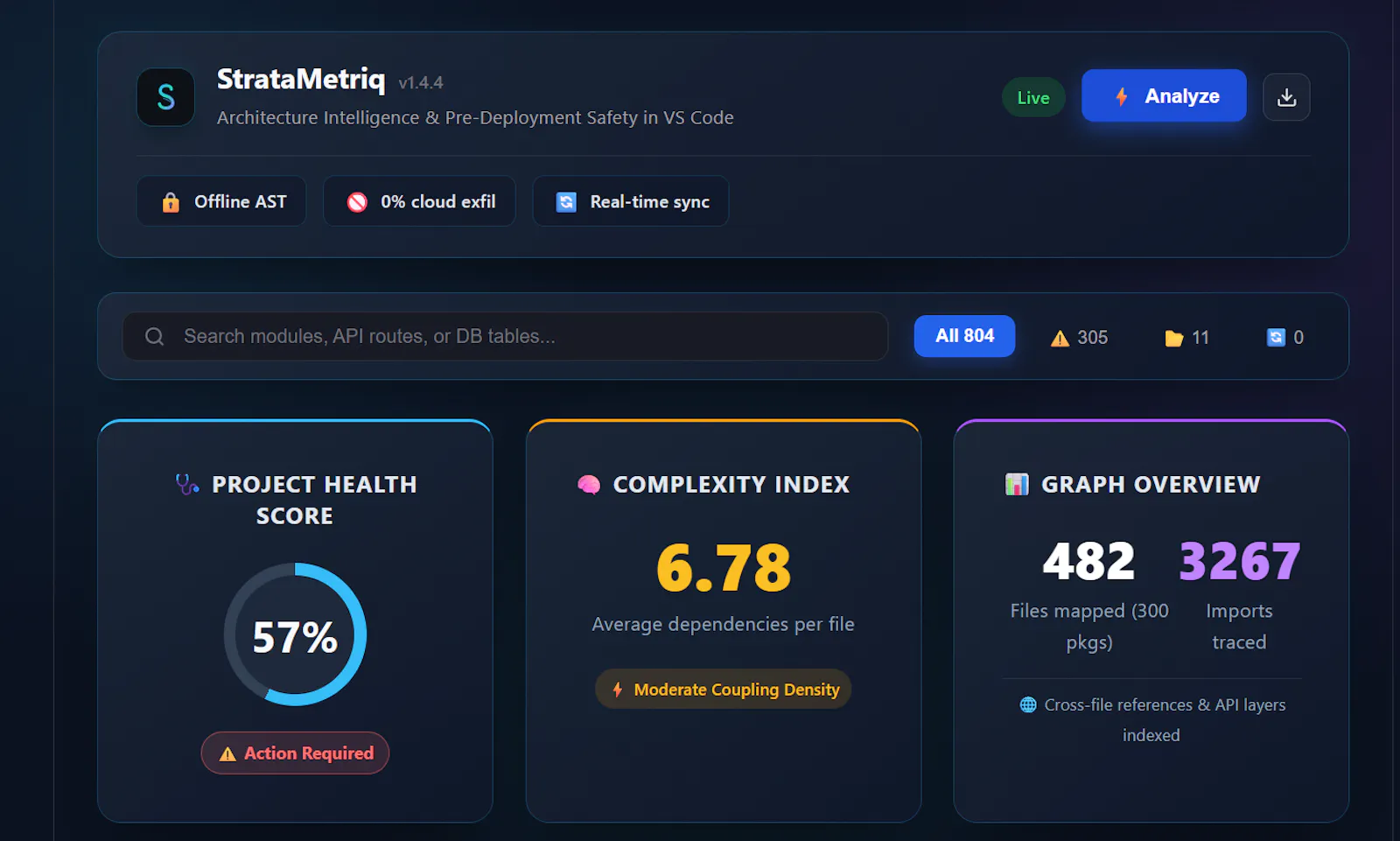Click the 0% cloud exfil chip
This screenshot has height=841, width=1400.
[x=419, y=201]
